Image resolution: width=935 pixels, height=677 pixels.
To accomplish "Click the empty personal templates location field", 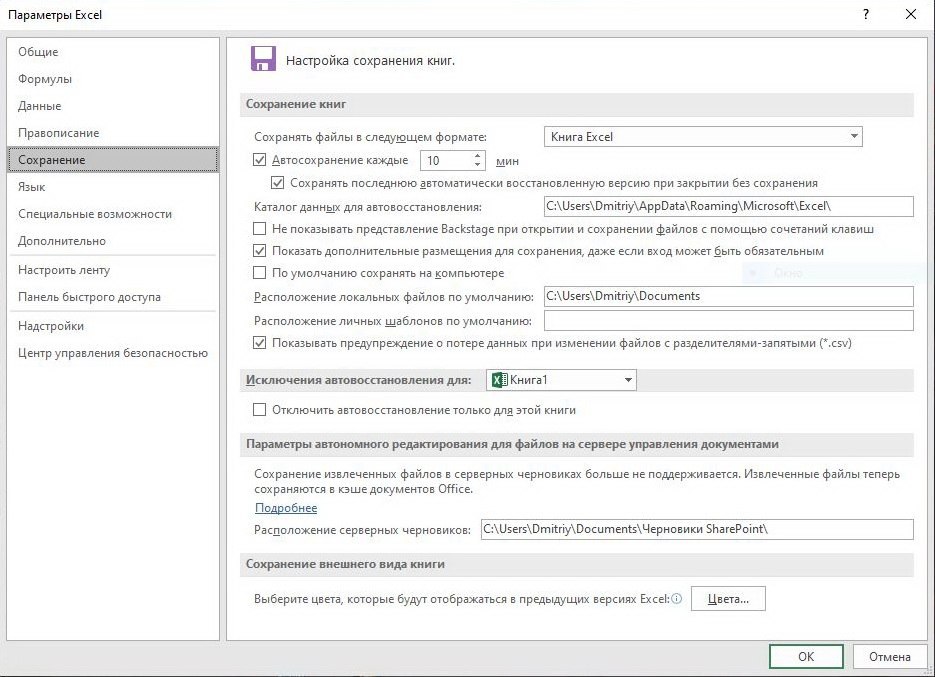I will pos(729,320).
